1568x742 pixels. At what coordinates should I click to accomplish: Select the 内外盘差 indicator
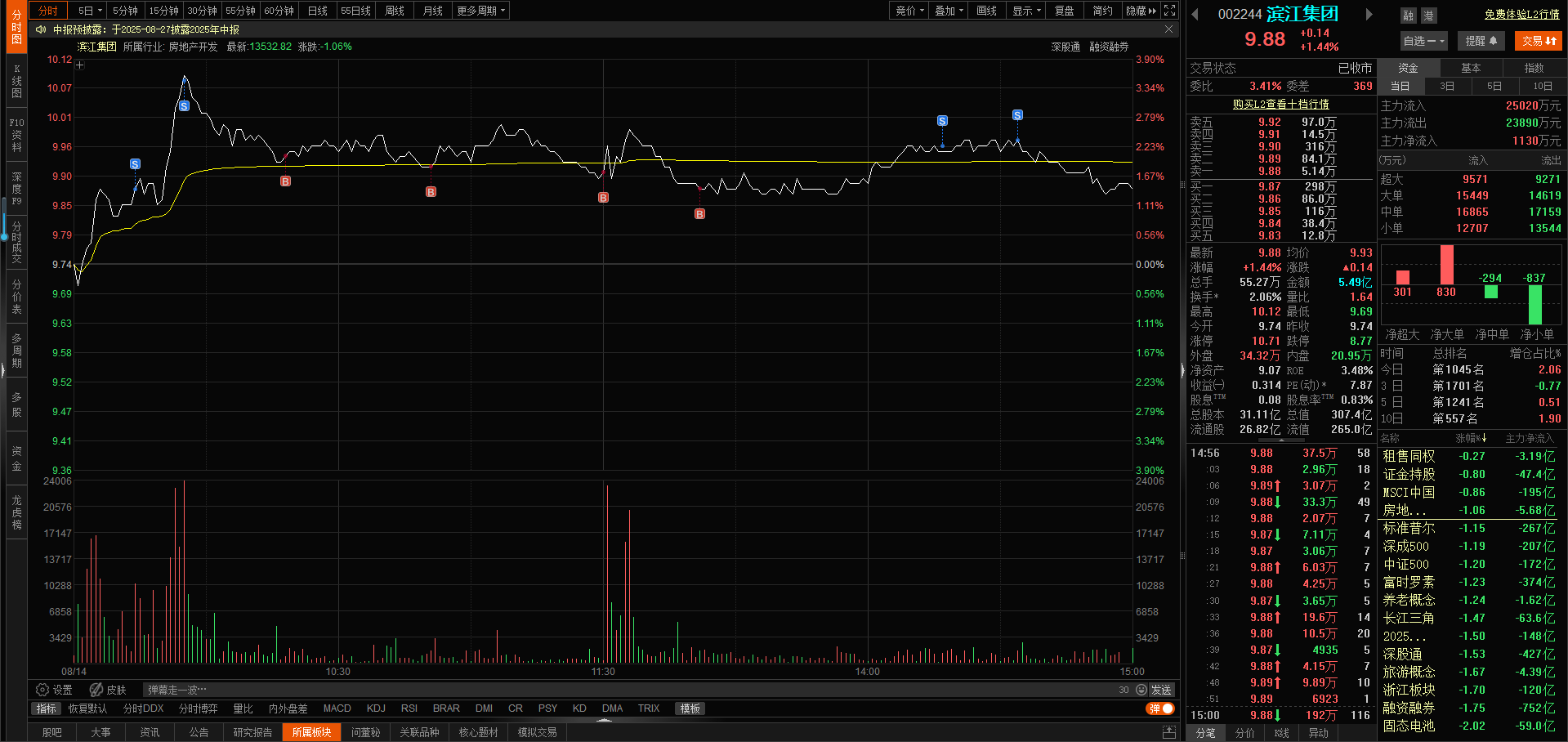click(x=288, y=708)
